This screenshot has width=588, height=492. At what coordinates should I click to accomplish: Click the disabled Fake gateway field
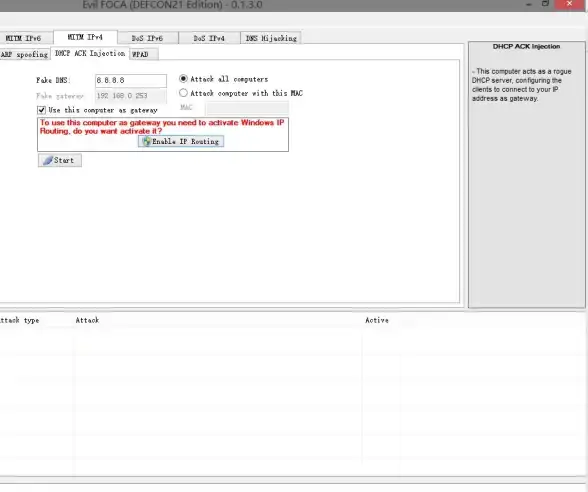(x=130, y=96)
